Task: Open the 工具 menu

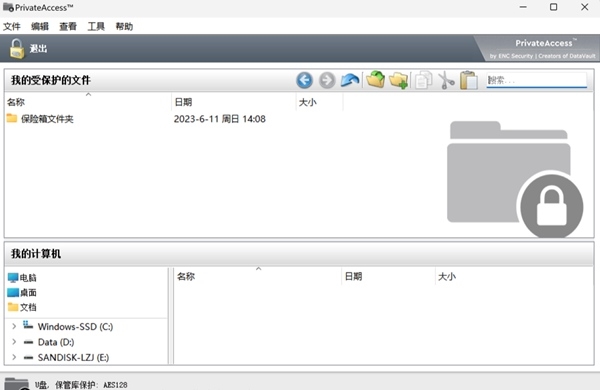Action: (x=96, y=26)
